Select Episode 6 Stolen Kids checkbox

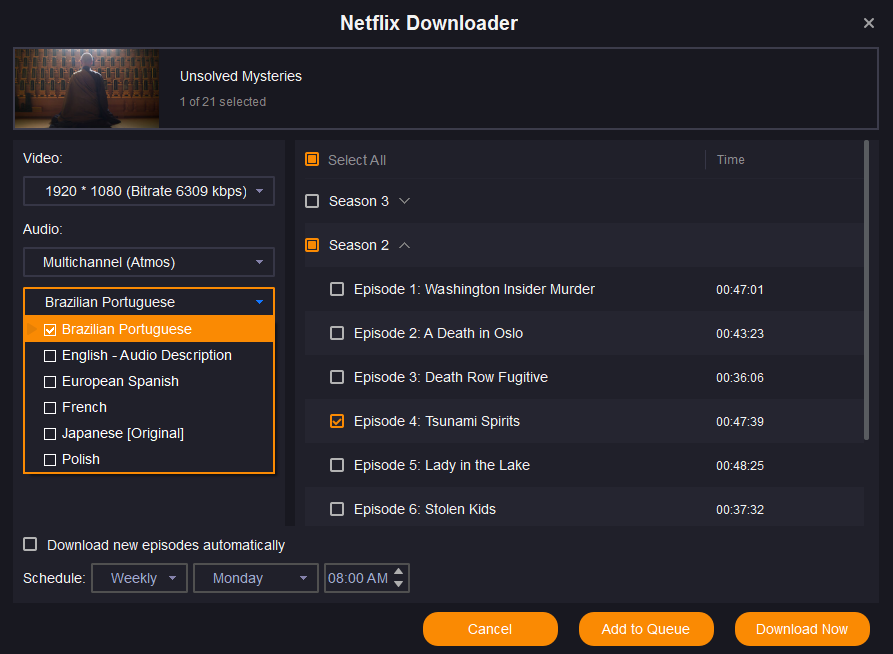pyautogui.click(x=337, y=509)
